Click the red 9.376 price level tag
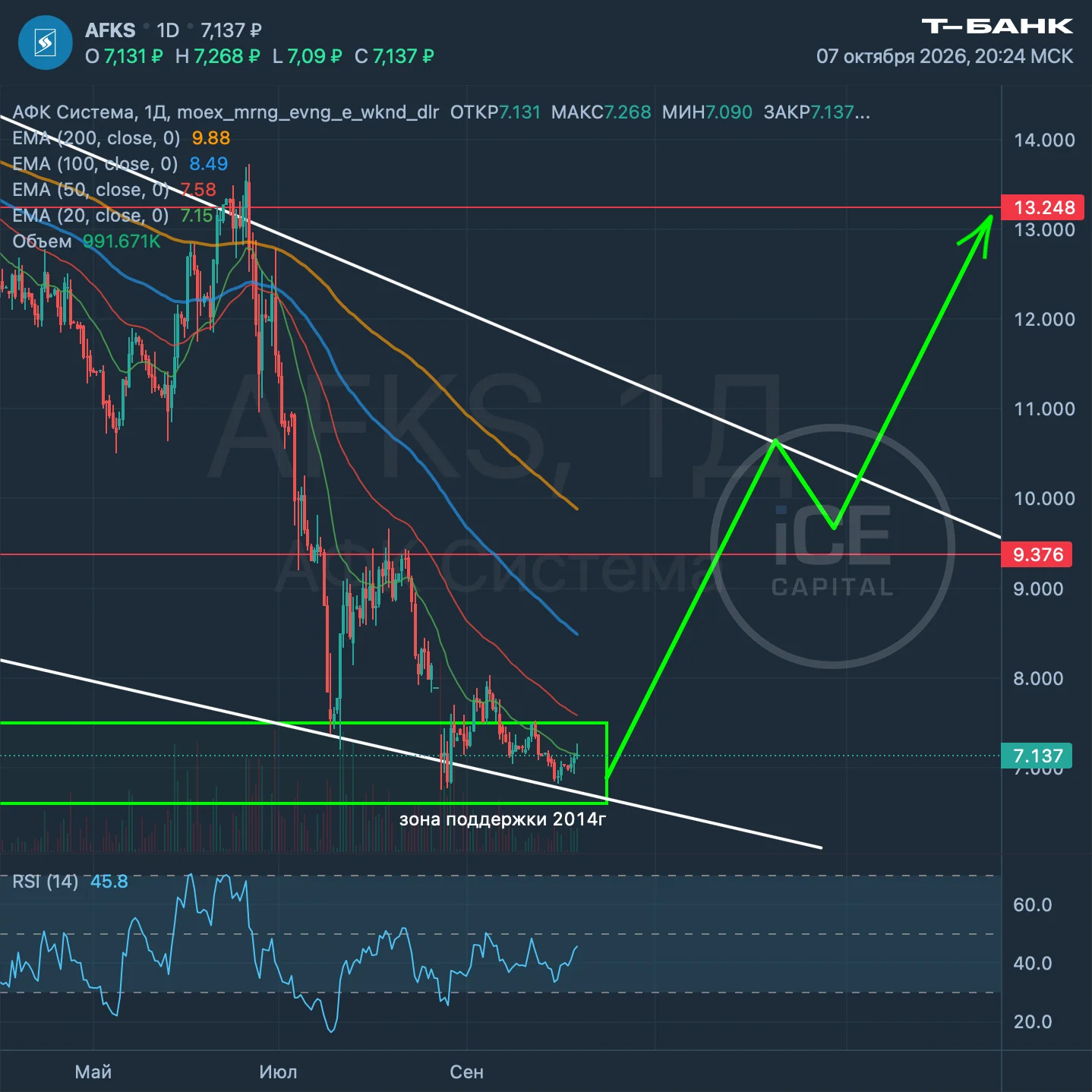The image size is (1092, 1092). click(1037, 554)
